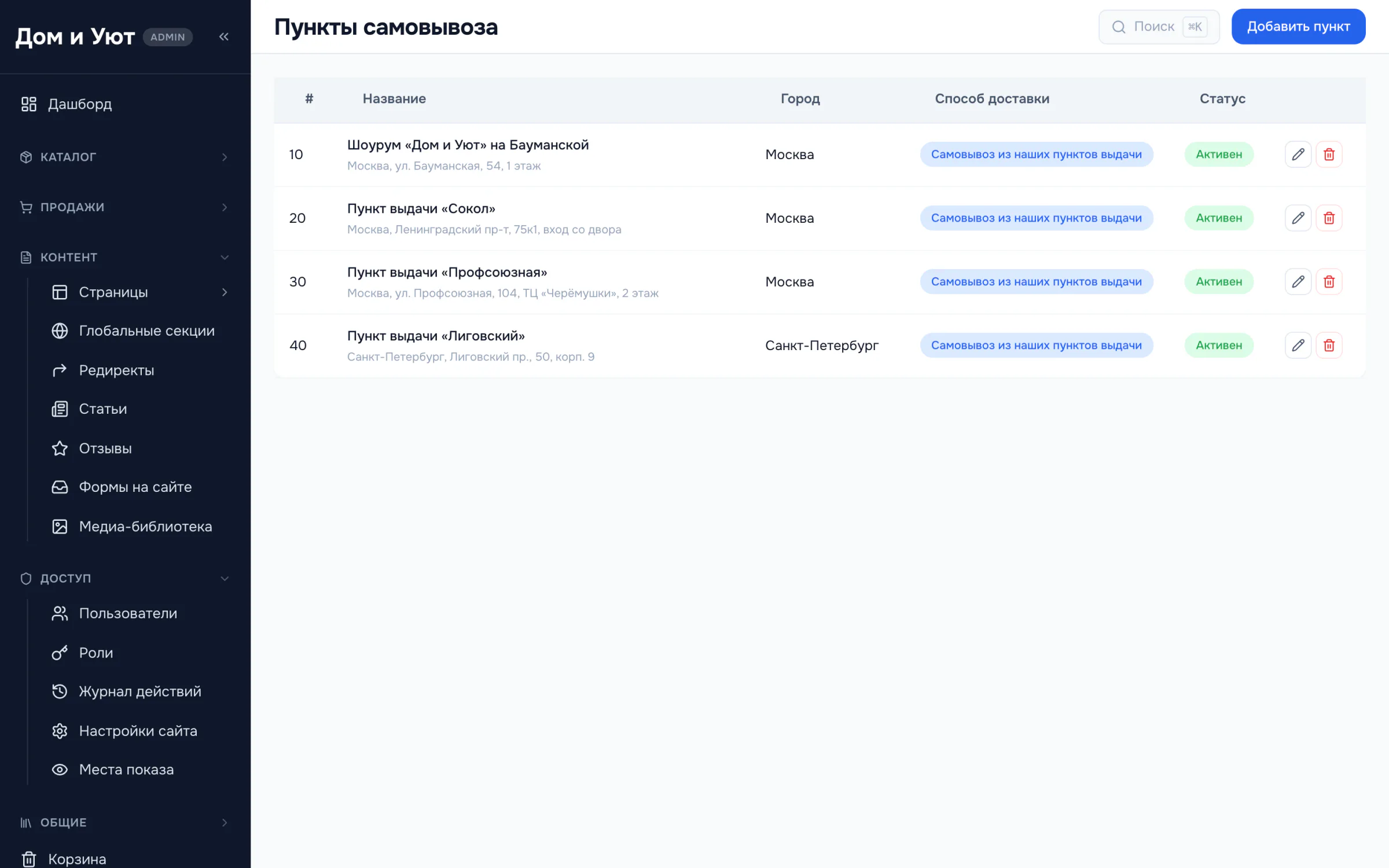This screenshot has height=868, width=1389.
Task: Expand the Страницы submenu
Action: click(x=141, y=292)
